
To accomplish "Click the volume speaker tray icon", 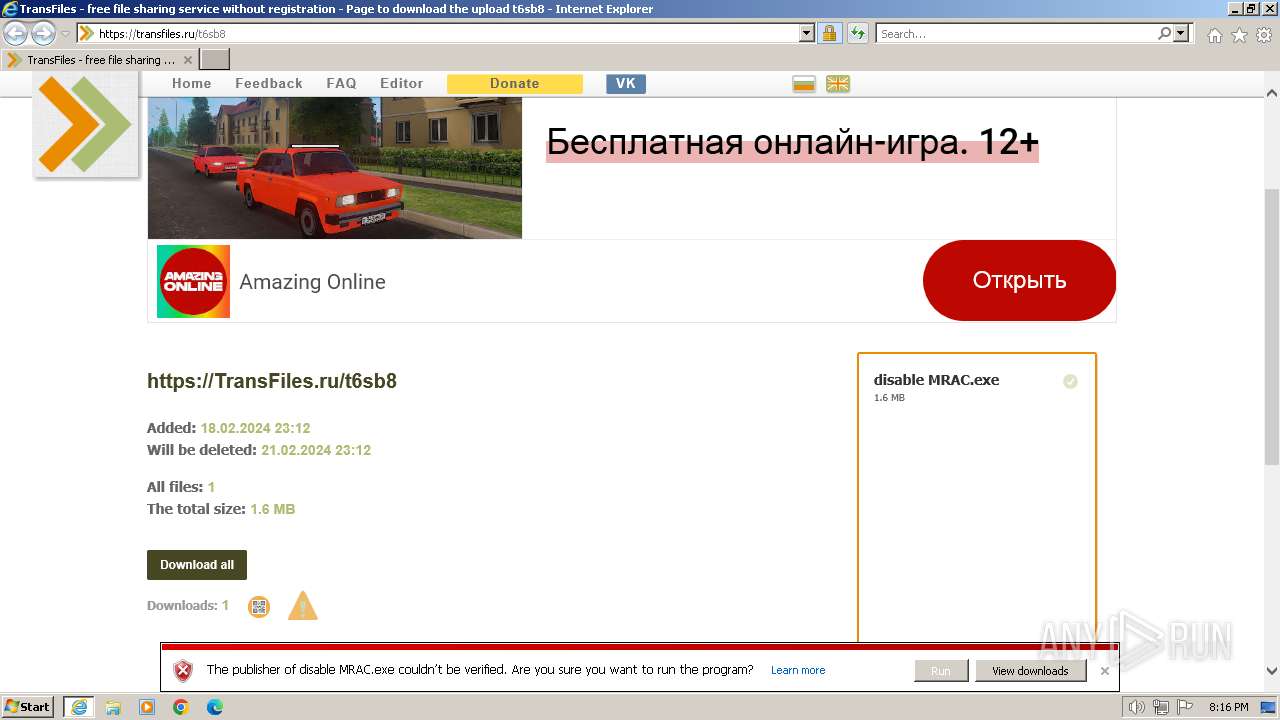I will pyautogui.click(x=1136, y=707).
